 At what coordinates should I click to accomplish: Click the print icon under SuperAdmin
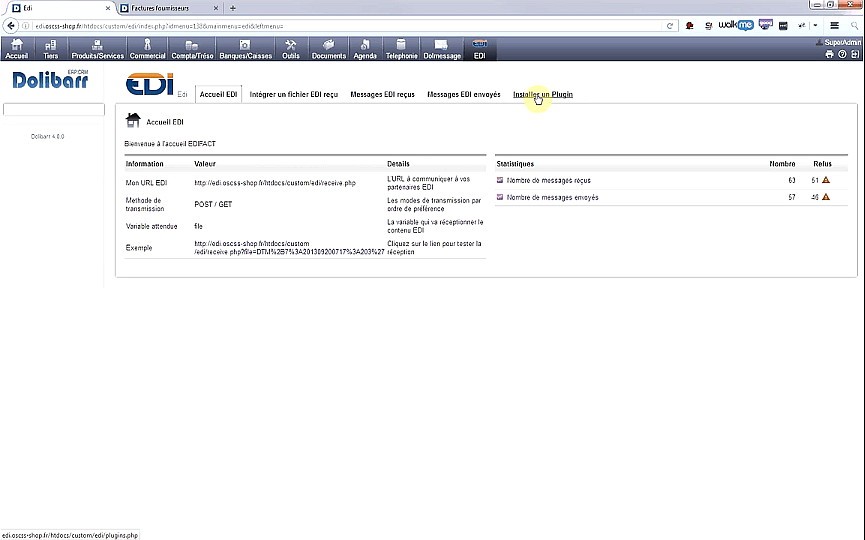tap(829, 54)
